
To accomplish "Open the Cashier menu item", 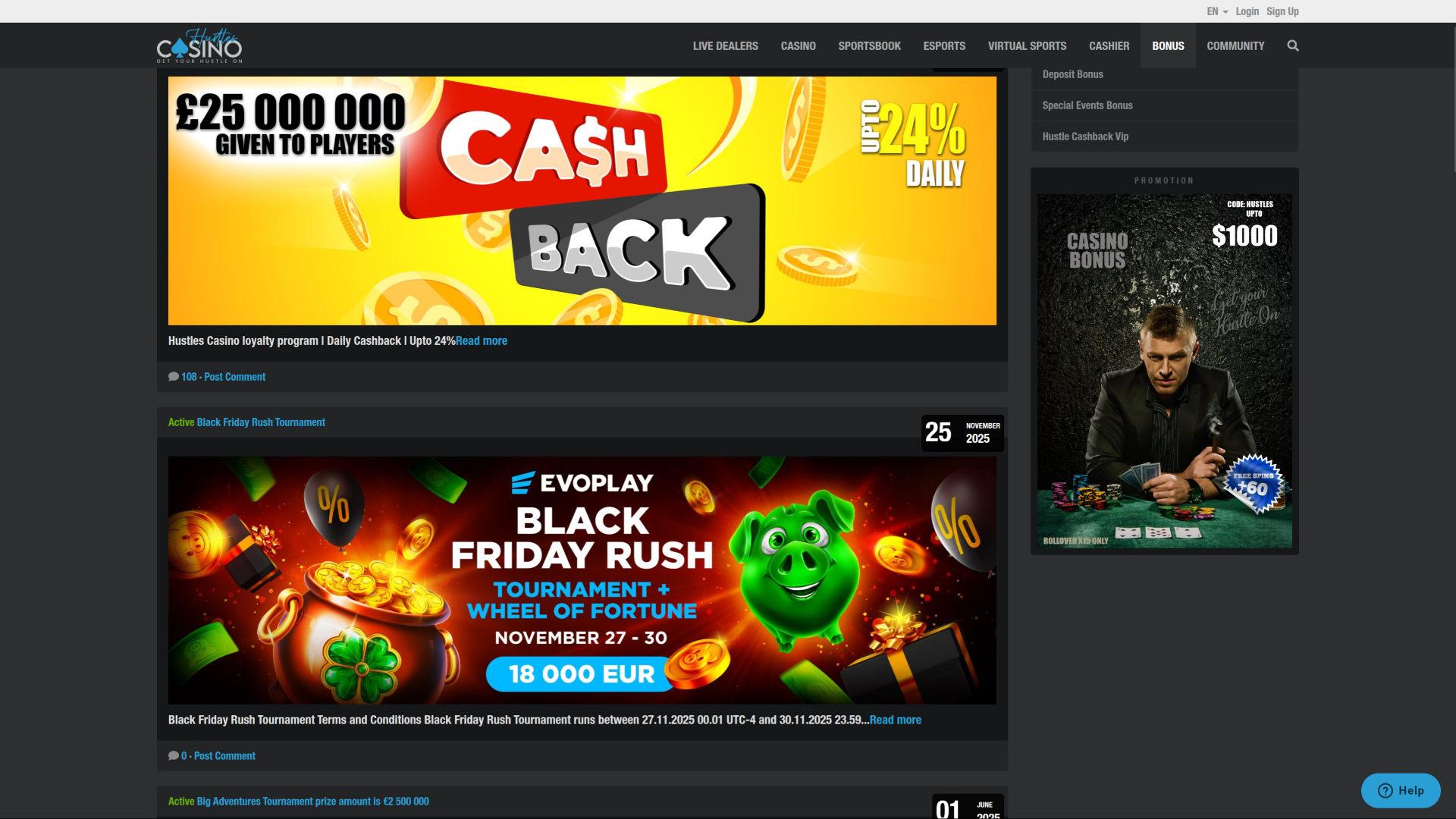I will pos(1109,45).
